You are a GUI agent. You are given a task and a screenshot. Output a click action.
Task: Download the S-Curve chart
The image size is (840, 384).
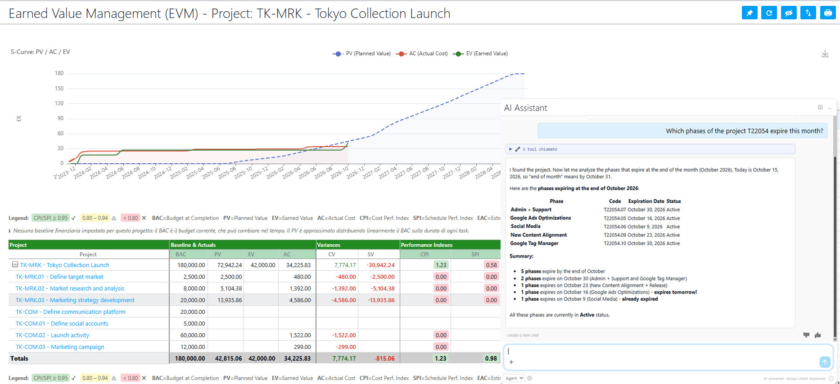[825, 54]
